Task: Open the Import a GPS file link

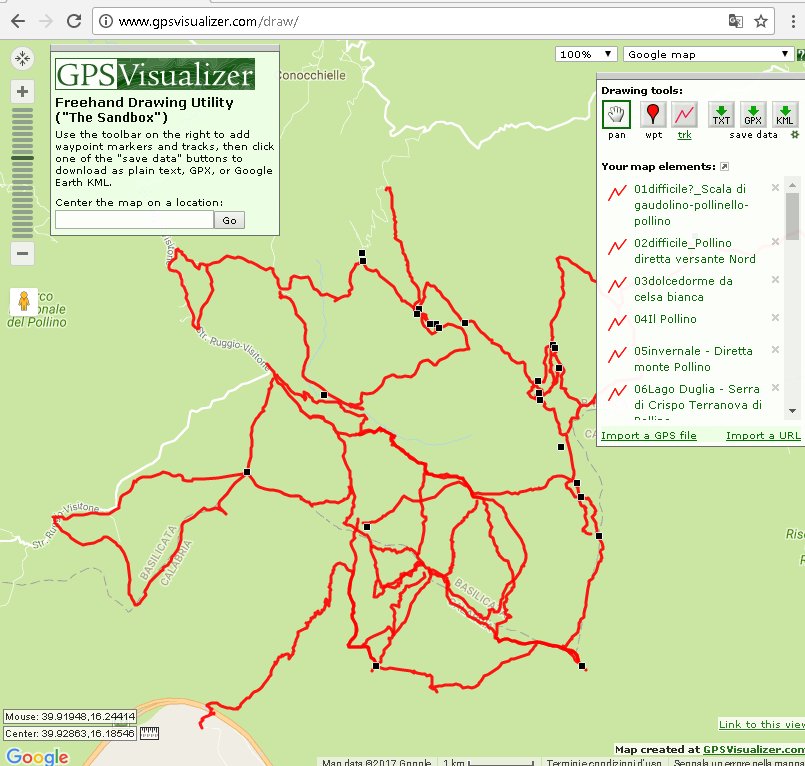Action: point(649,436)
